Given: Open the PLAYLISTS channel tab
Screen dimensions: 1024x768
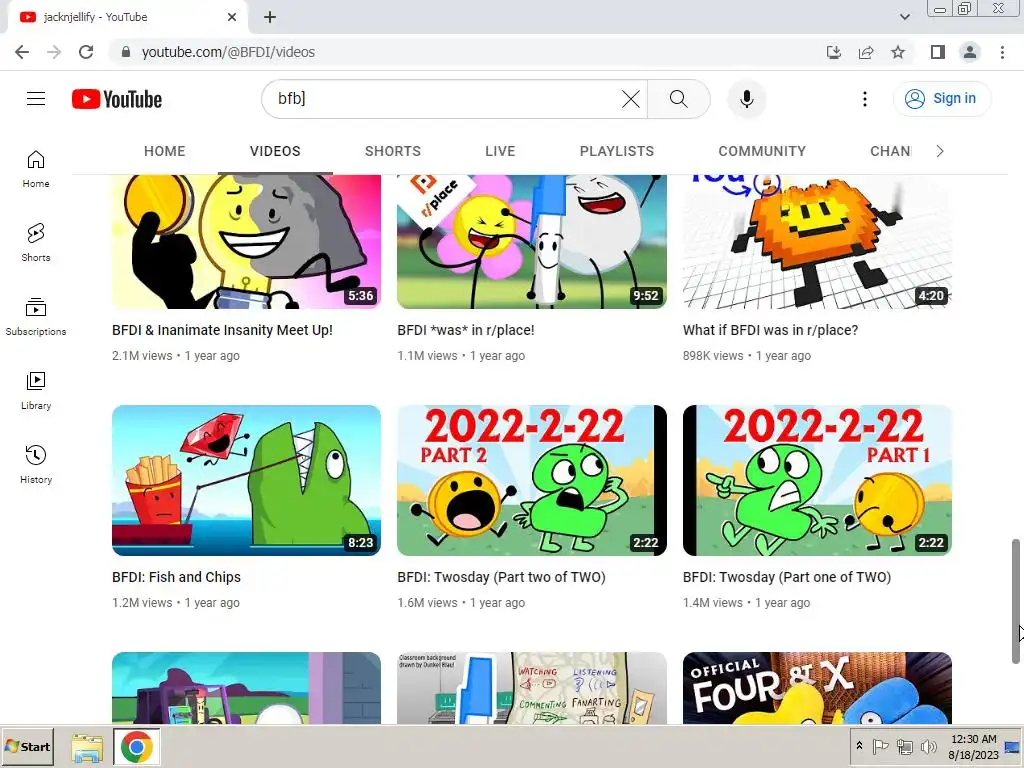Looking at the screenshot, I should click(616, 152).
